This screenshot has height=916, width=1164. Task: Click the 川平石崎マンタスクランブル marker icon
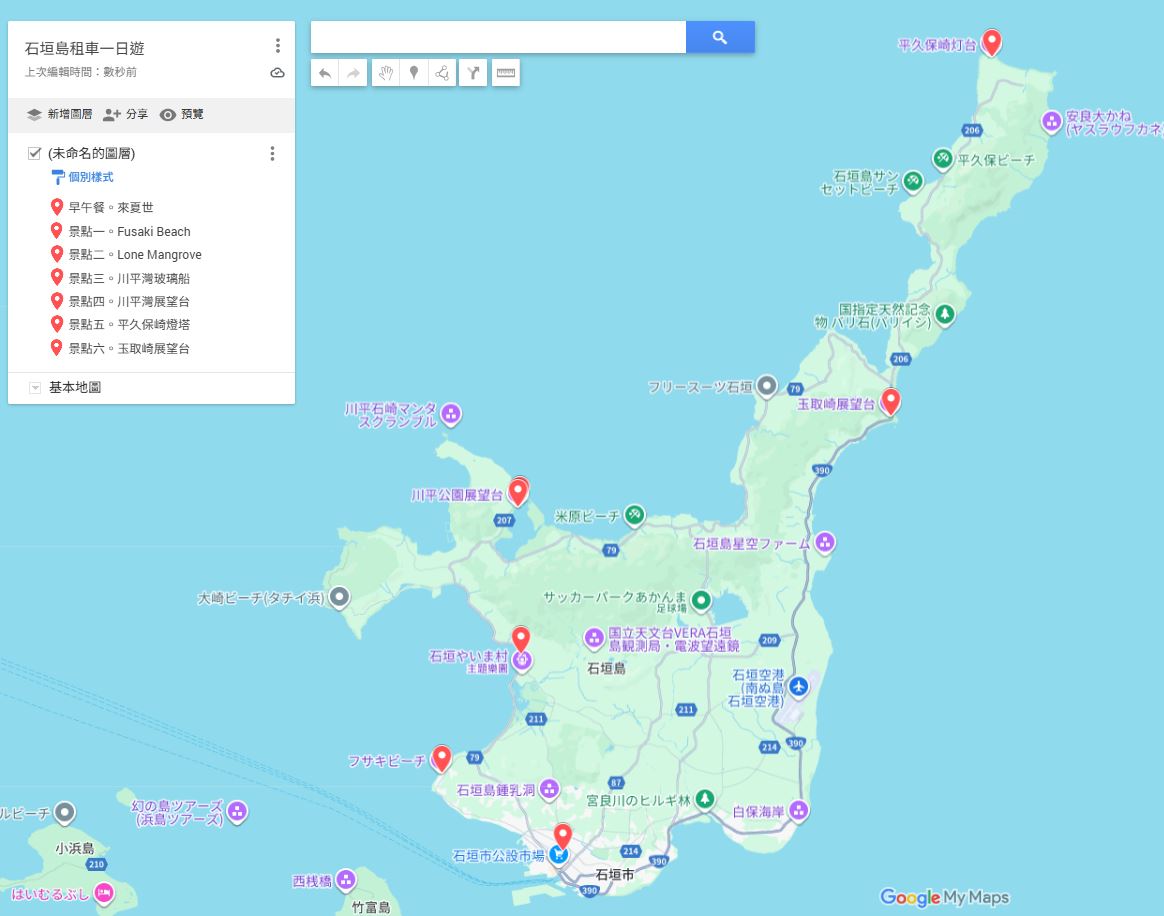click(451, 413)
